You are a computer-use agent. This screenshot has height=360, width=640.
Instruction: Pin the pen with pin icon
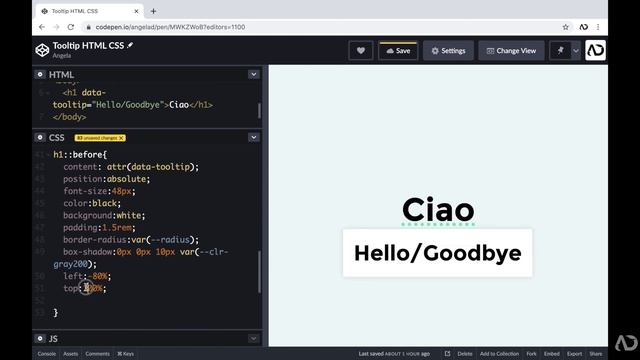pos(560,51)
